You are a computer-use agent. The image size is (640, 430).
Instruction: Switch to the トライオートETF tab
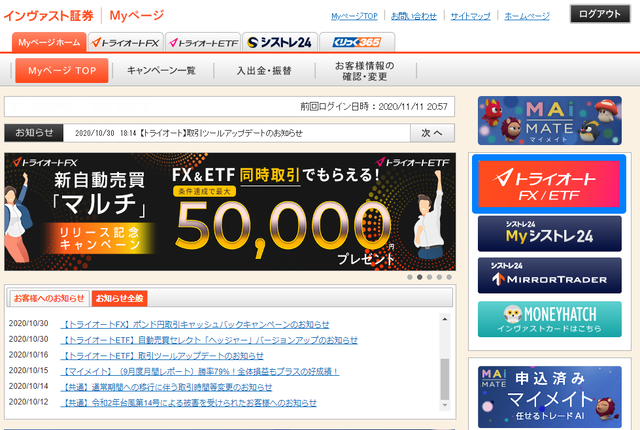[203, 42]
